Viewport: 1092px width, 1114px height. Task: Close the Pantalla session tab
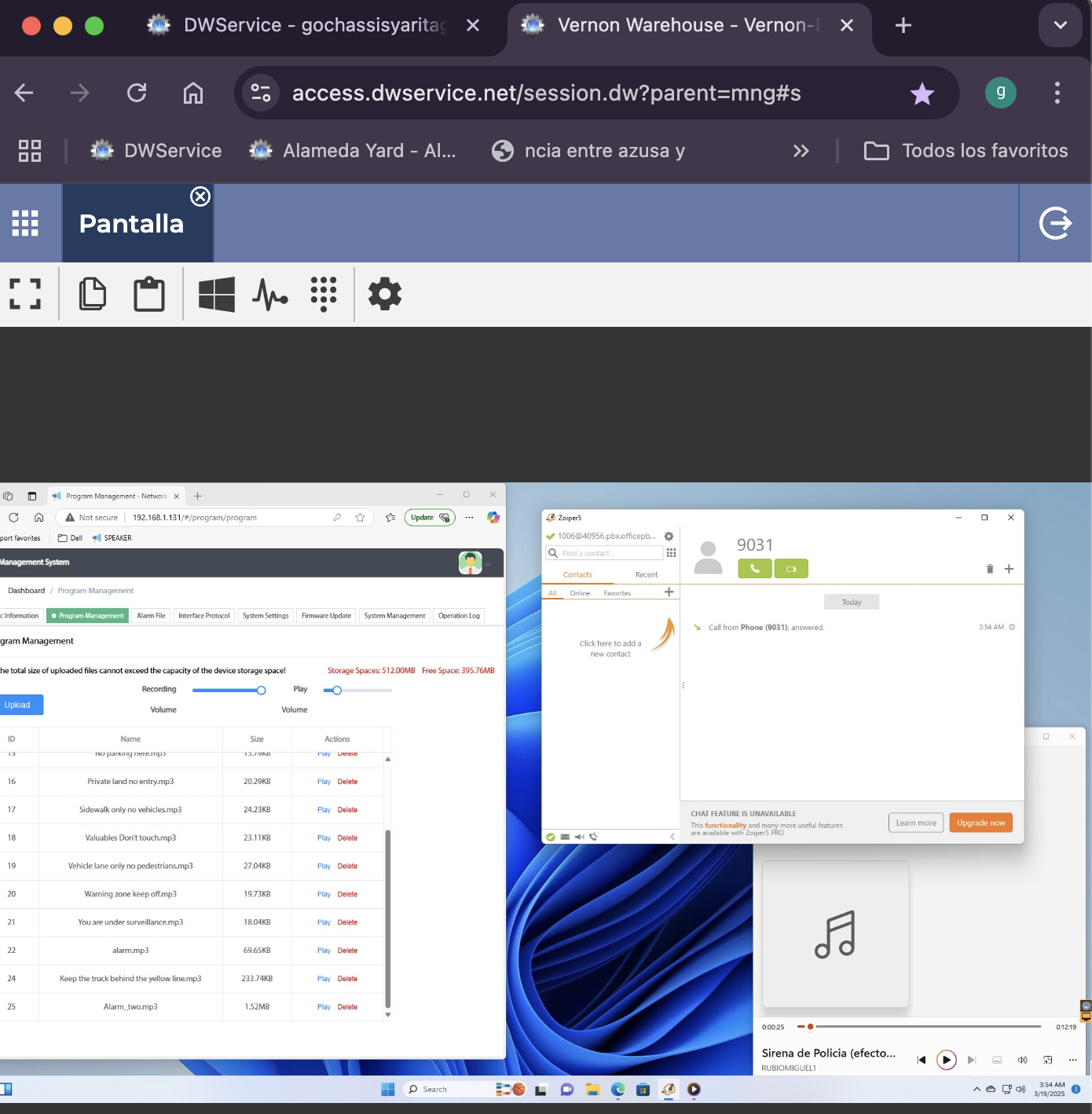200,196
